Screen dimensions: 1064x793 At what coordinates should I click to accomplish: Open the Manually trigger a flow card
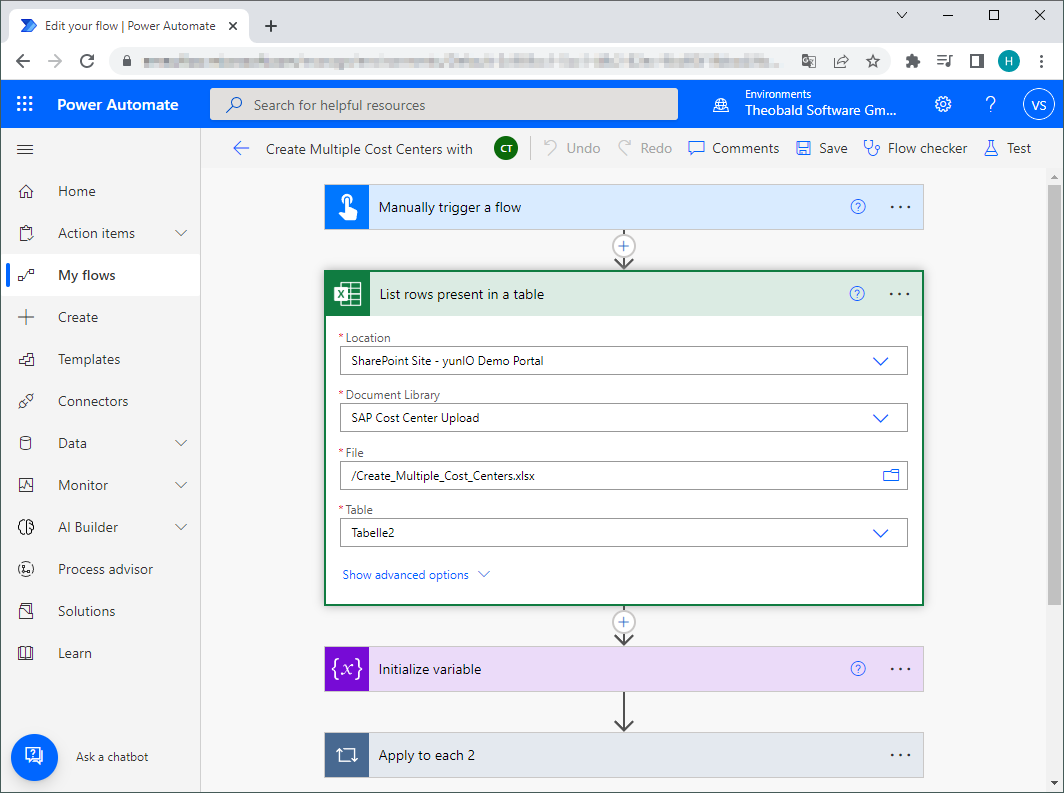624,207
